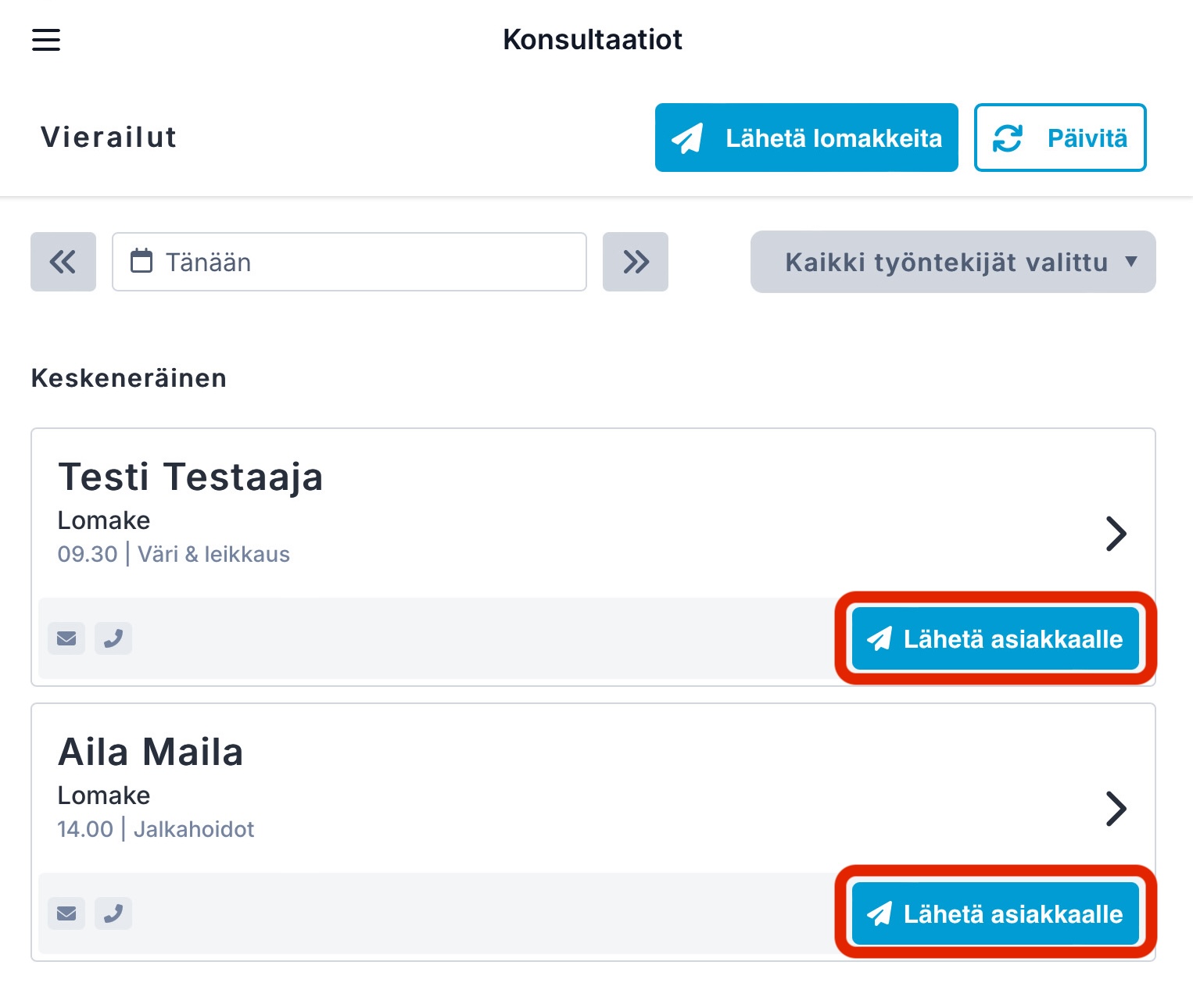1193x1008 pixels.
Task: Click Päivitä text on refresh button
Action: [1087, 138]
